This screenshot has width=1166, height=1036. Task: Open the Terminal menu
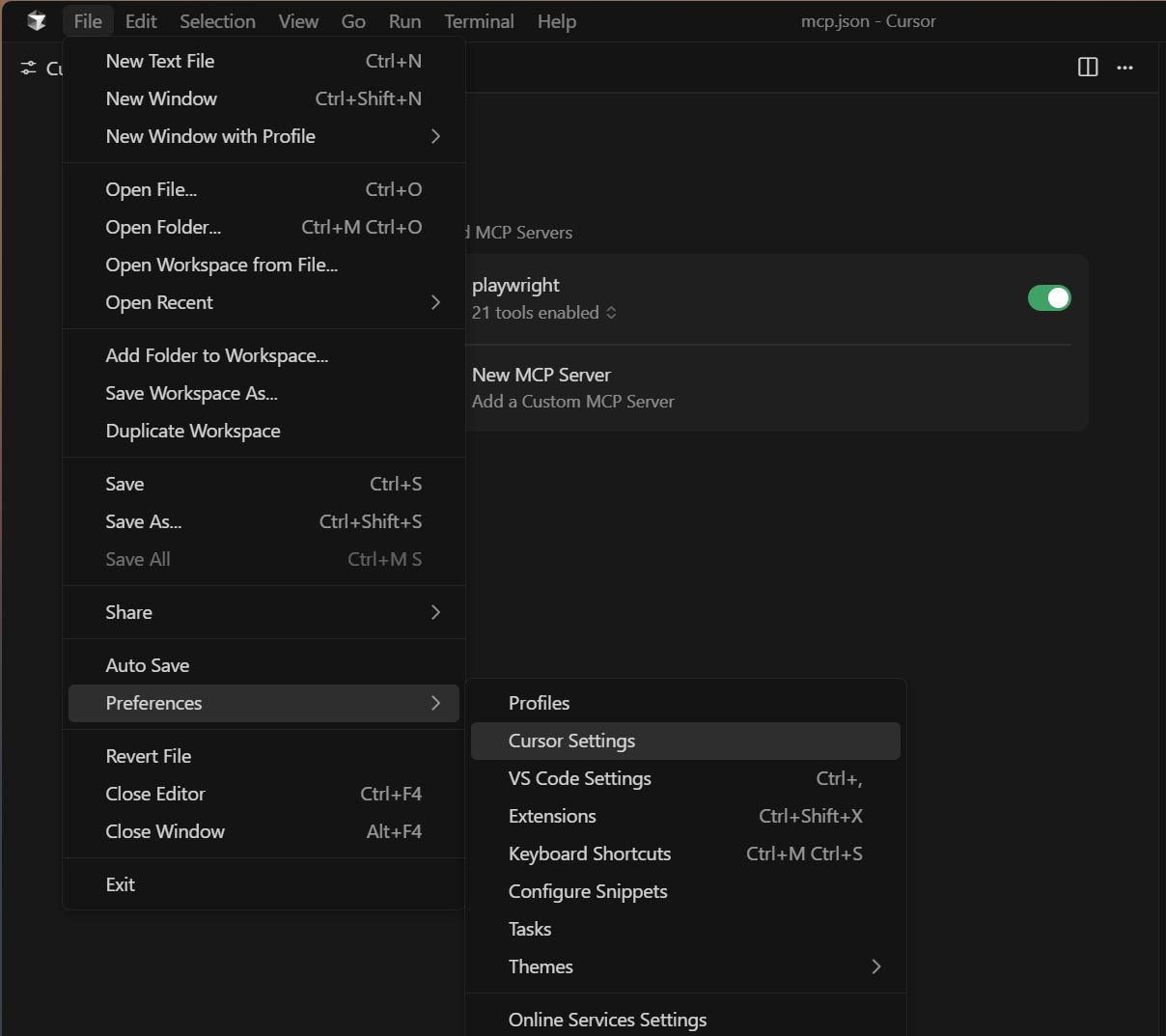click(479, 21)
